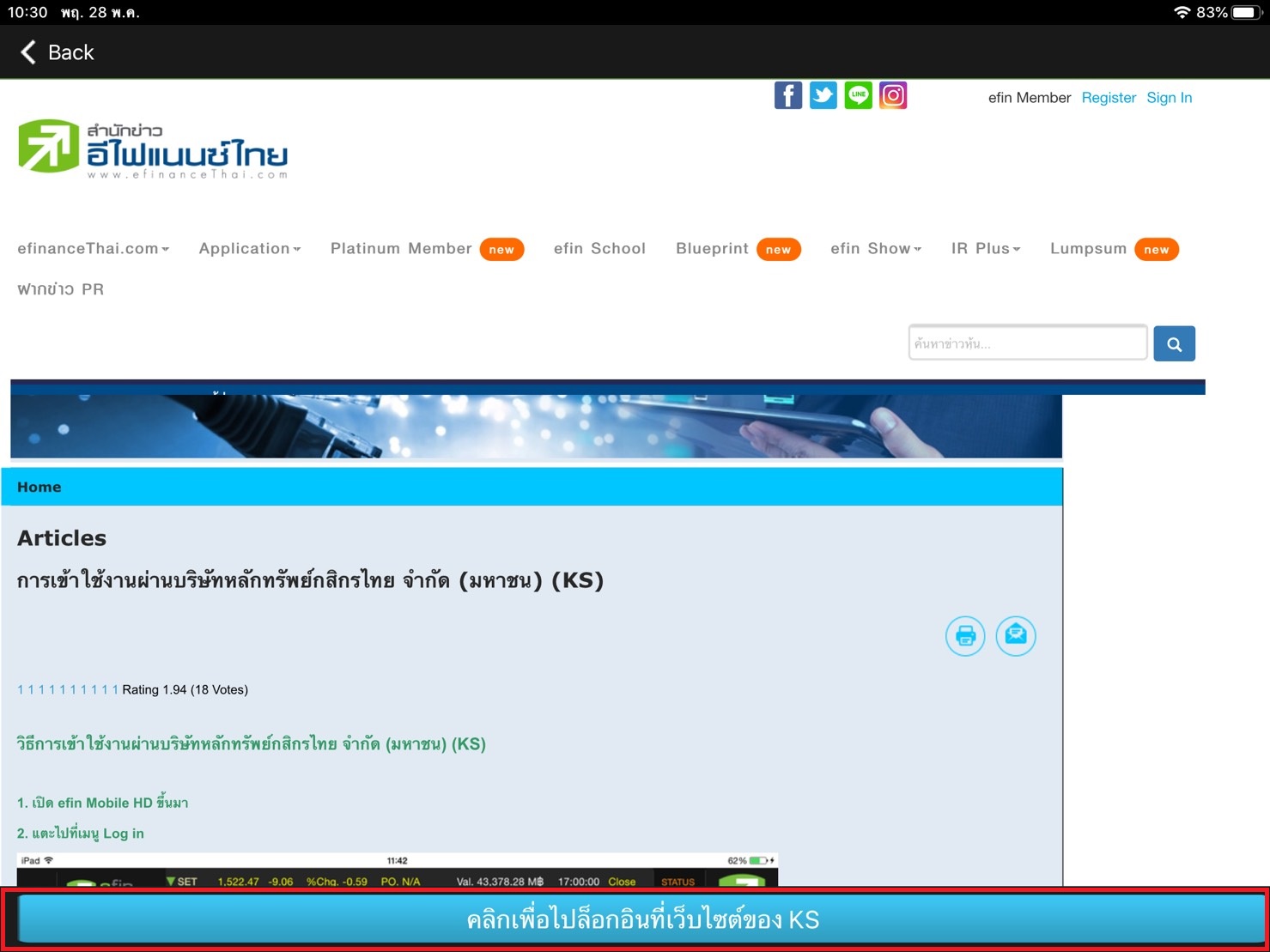Print the article with printer icon
The width and height of the screenshot is (1270, 952).
[x=965, y=636]
